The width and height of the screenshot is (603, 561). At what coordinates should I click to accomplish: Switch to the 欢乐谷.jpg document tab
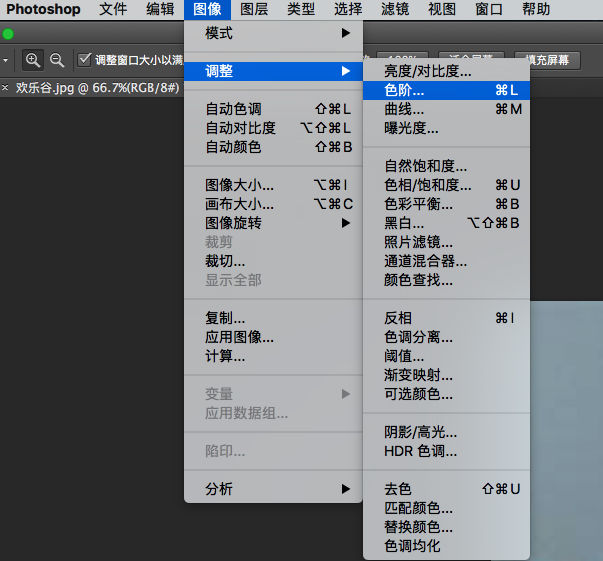(x=97, y=88)
